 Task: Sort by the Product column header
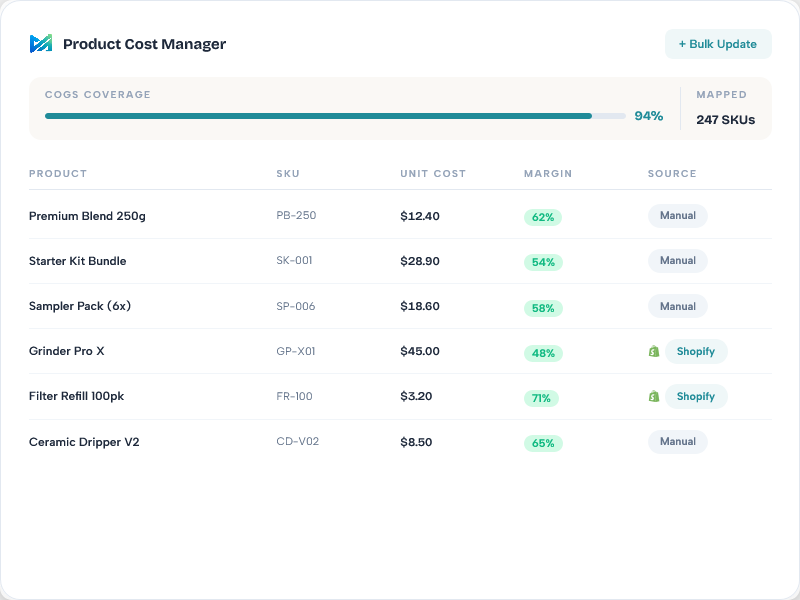pos(58,174)
